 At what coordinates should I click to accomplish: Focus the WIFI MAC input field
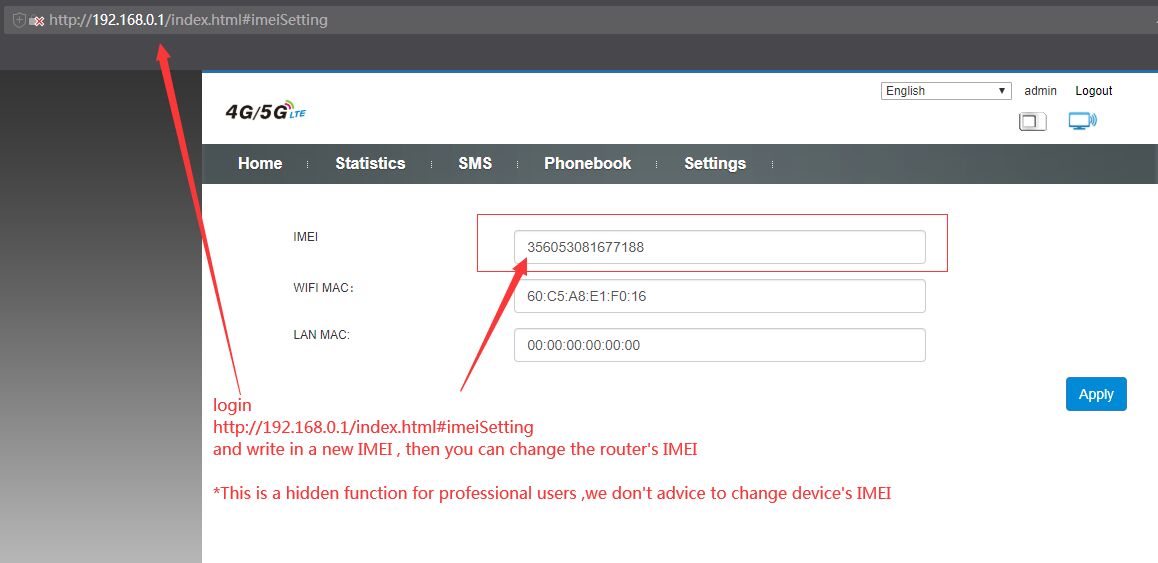click(x=719, y=296)
